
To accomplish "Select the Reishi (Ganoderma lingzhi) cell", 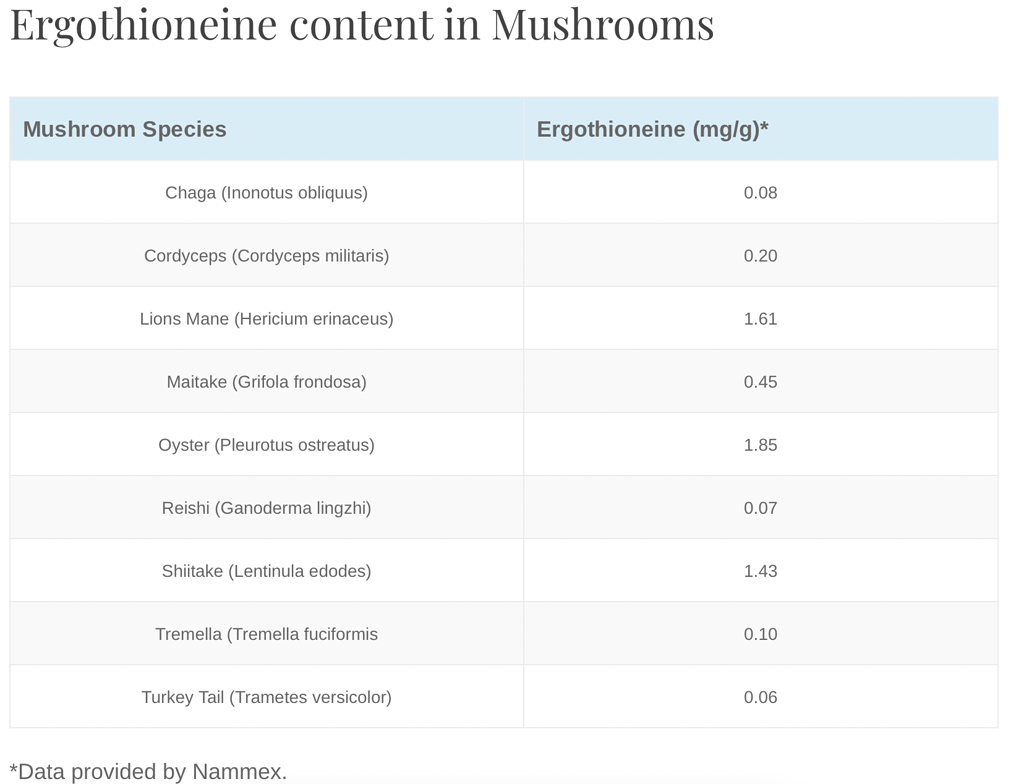I will pos(266,508).
